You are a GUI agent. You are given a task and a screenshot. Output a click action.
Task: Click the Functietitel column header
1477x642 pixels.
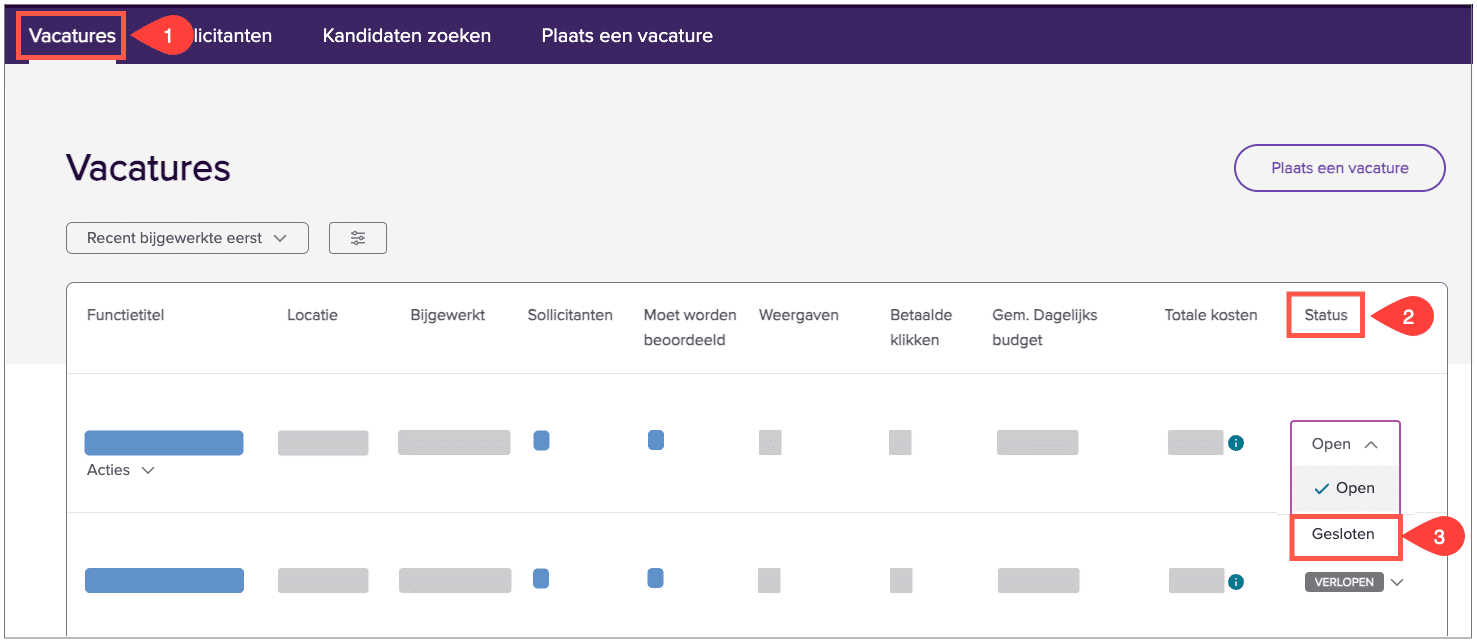[125, 315]
